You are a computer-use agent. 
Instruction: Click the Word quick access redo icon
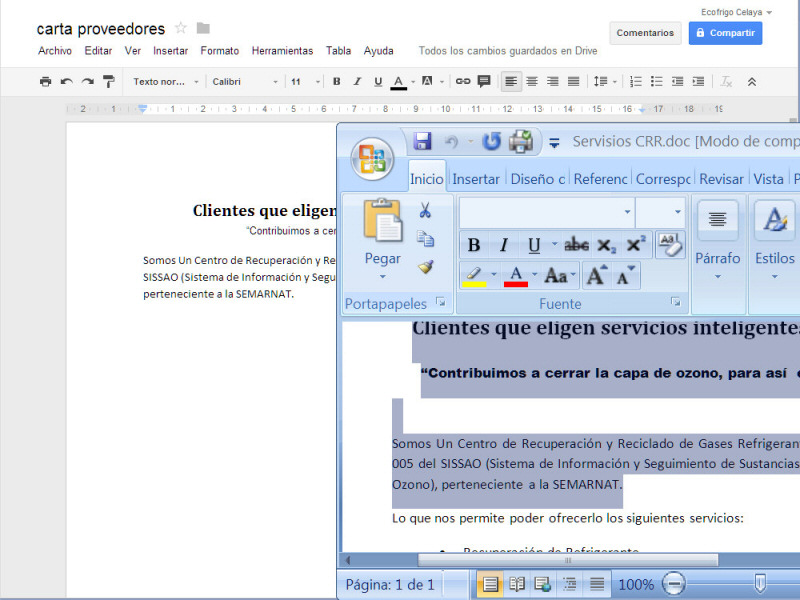pyautogui.click(x=491, y=141)
